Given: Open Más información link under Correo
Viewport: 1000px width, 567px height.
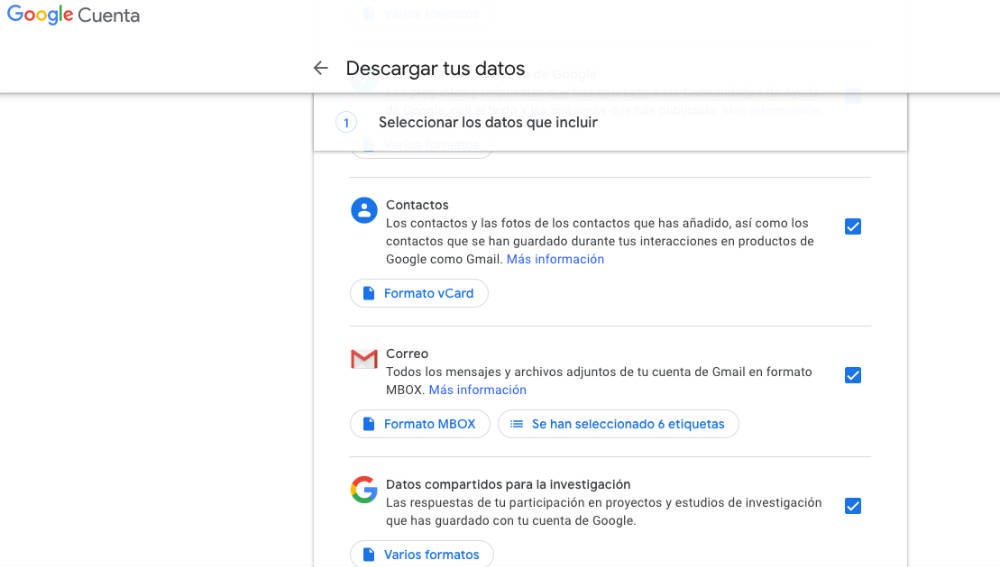Looking at the screenshot, I should tap(477, 390).
